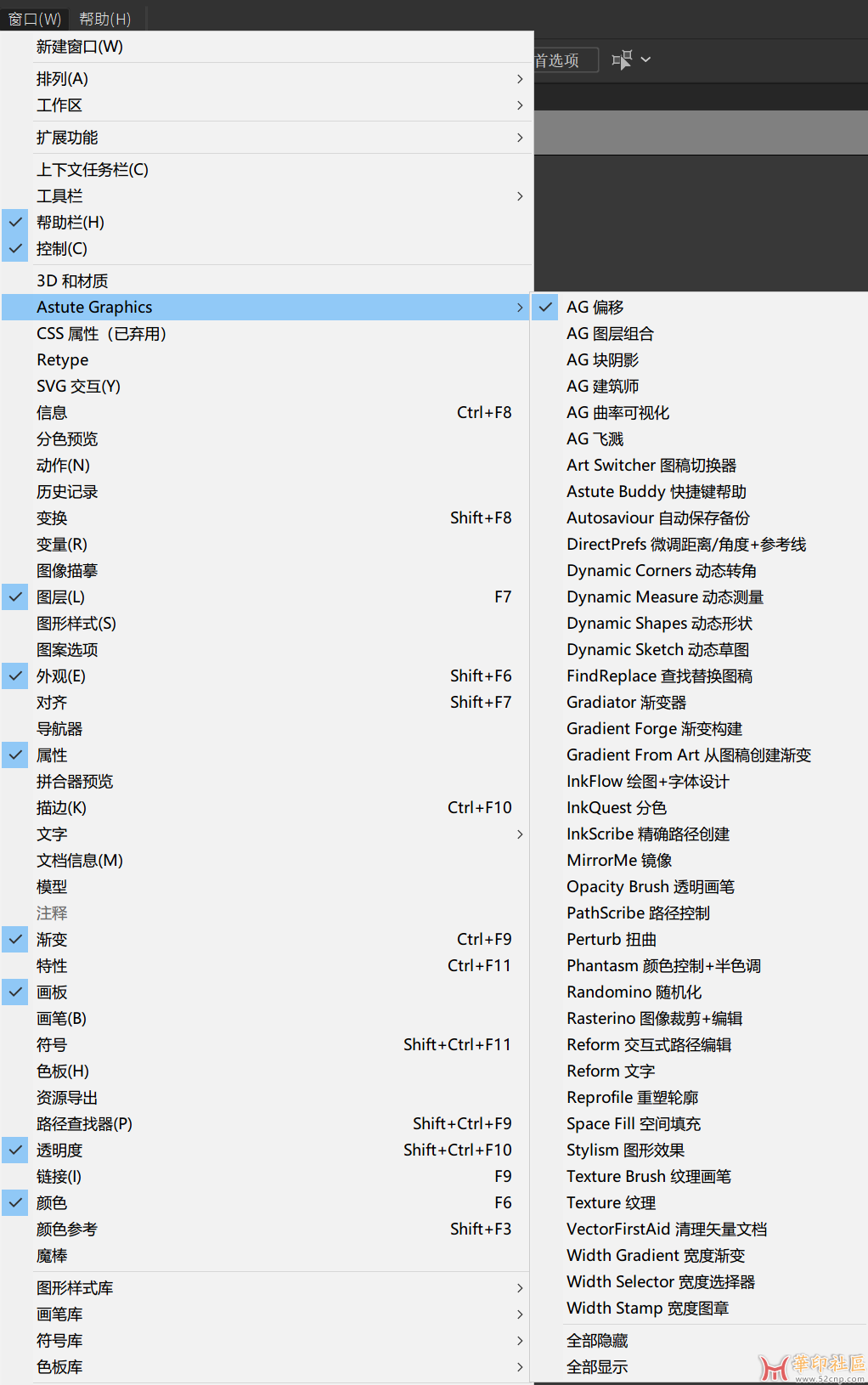This screenshot has height=1385, width=868.
Task: Open the 色板(H) swatches panel
Action: pos(63,1071)
